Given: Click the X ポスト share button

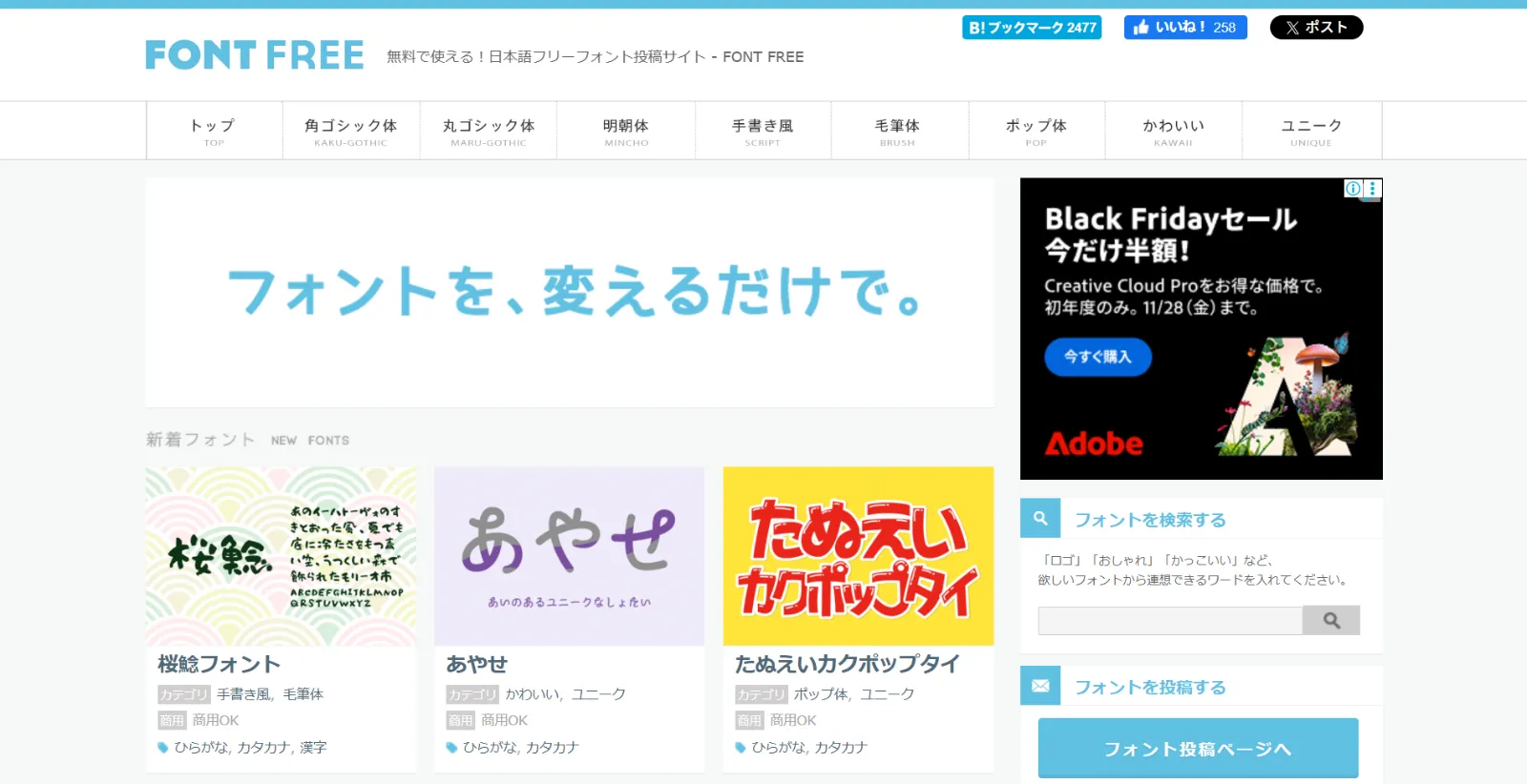Looking at the screenshot, I should (1315, 28).
